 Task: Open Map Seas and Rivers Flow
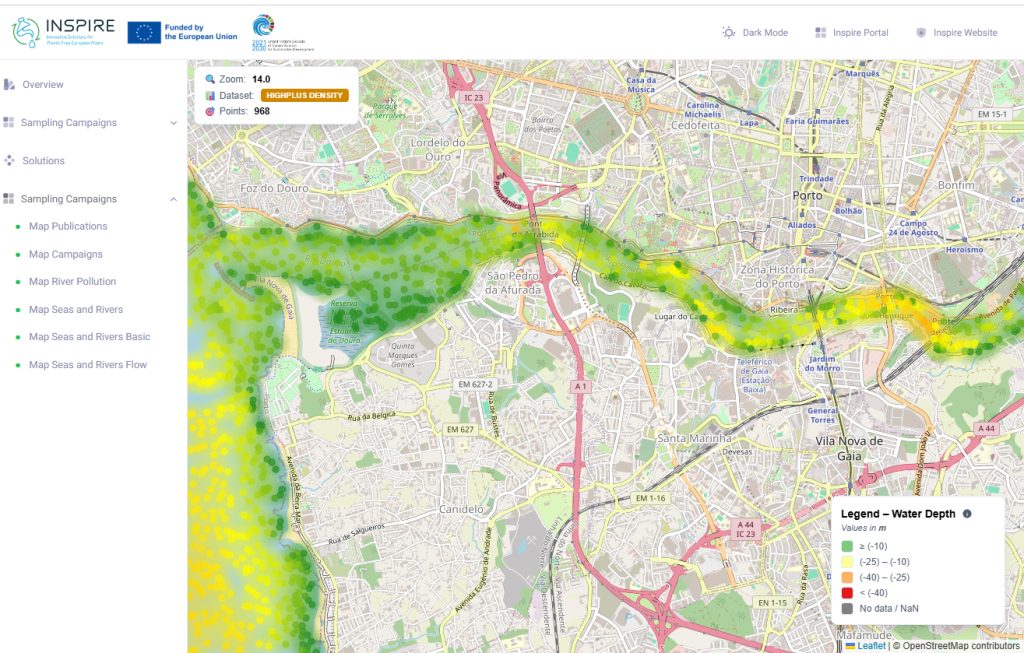coord(88,365)
